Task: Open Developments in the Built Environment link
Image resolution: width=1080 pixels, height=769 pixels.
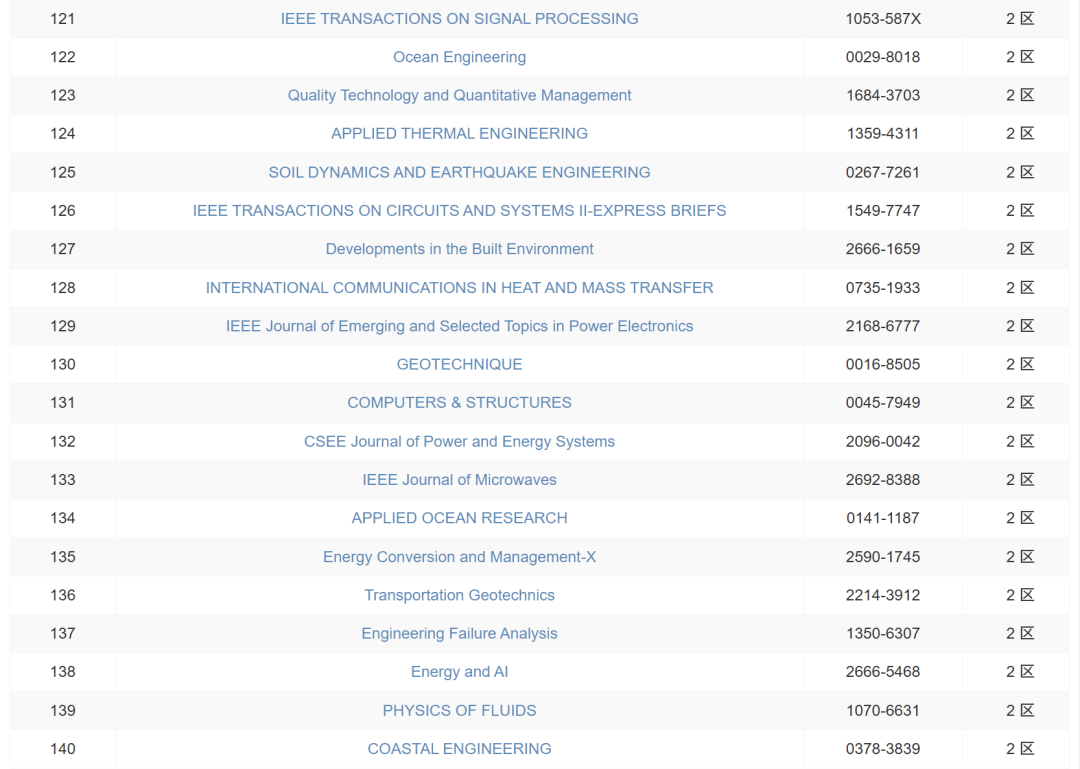Action: (459, 249)
